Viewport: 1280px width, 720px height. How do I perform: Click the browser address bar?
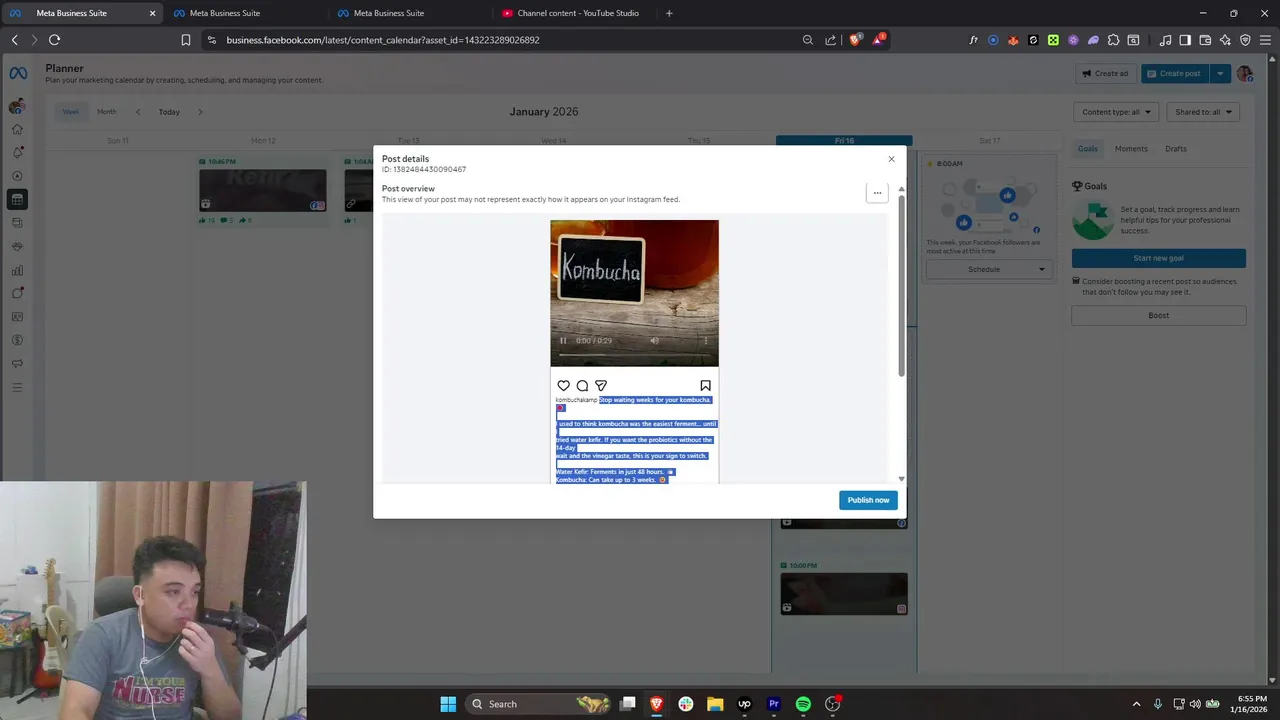pos(510,40)
